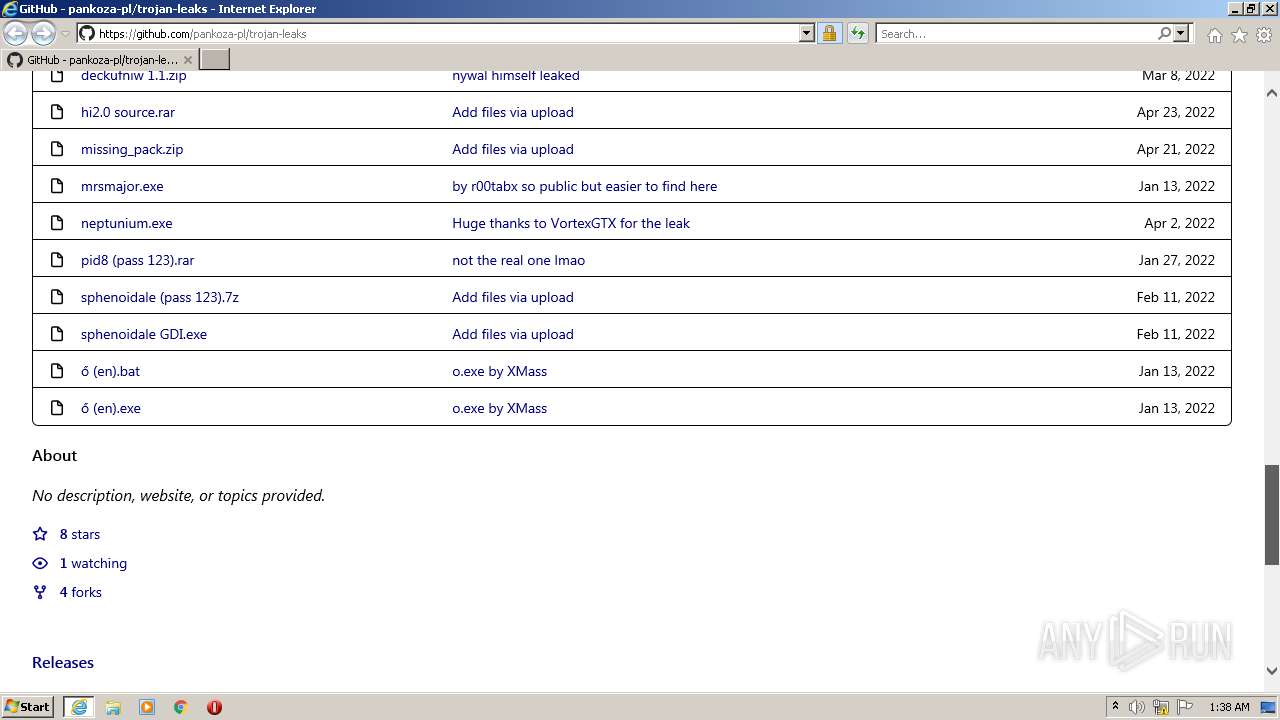1280x720 pixels.
Task: Open file pid8 (pass 123).rar
Action: (138, 260)
